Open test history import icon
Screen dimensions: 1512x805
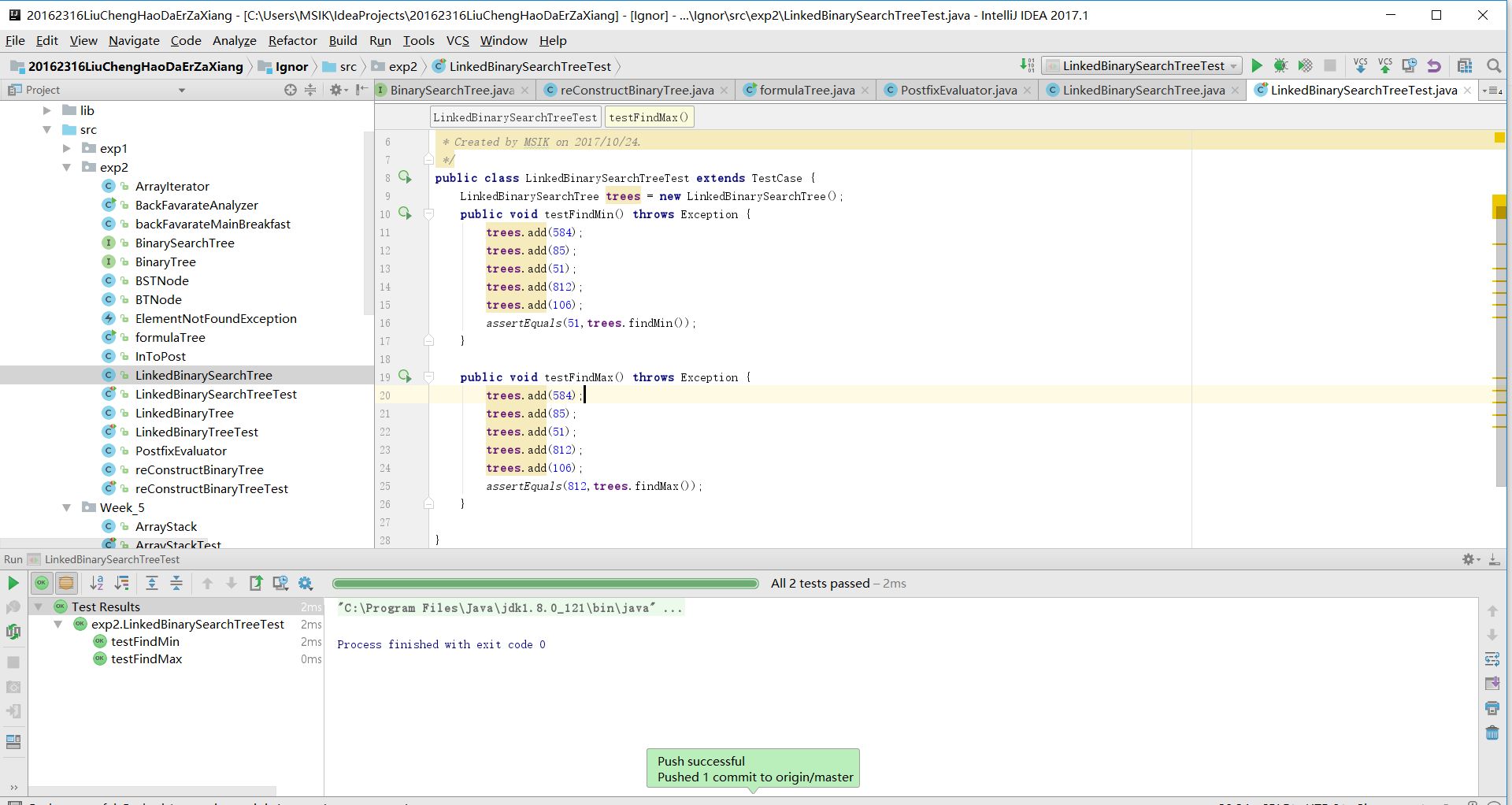tap(280, 583)
